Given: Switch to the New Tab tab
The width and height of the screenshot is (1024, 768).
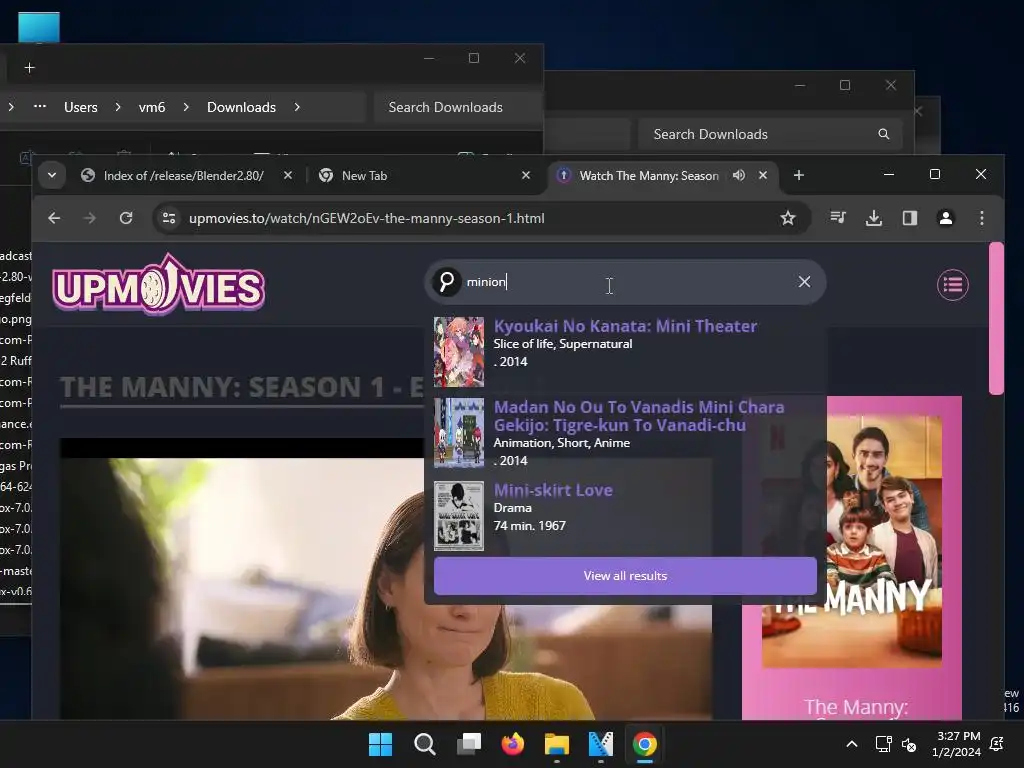Looking at the screenshot, I should (x=364, y=176).
